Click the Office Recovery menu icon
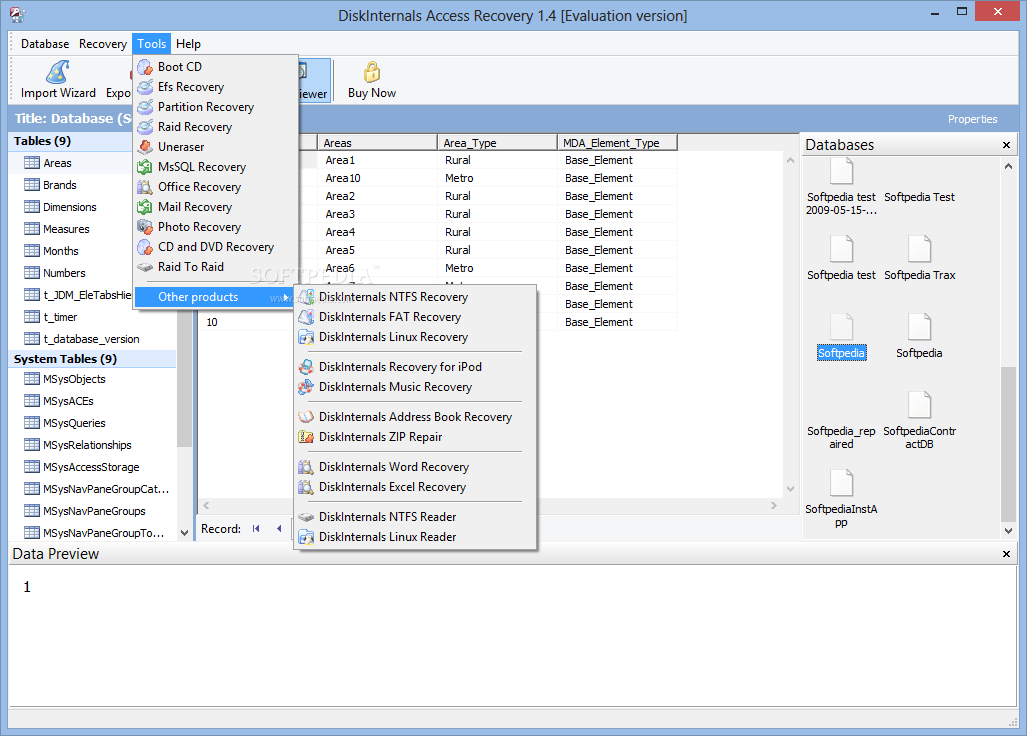1027x736 pixels. [145, 187]
